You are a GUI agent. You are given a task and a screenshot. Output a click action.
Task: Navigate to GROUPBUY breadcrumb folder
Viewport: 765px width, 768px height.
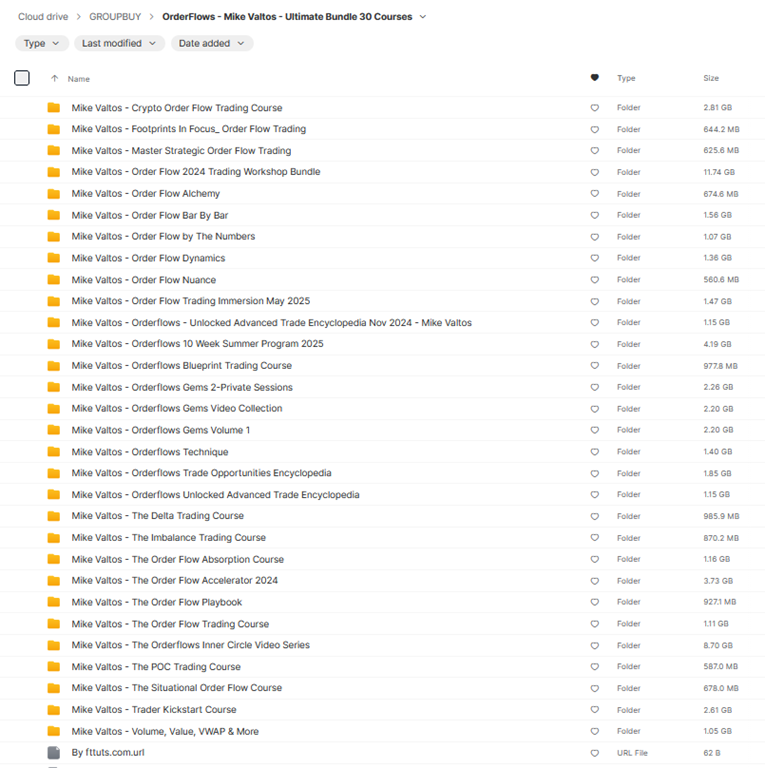click(x=115, y=17)
